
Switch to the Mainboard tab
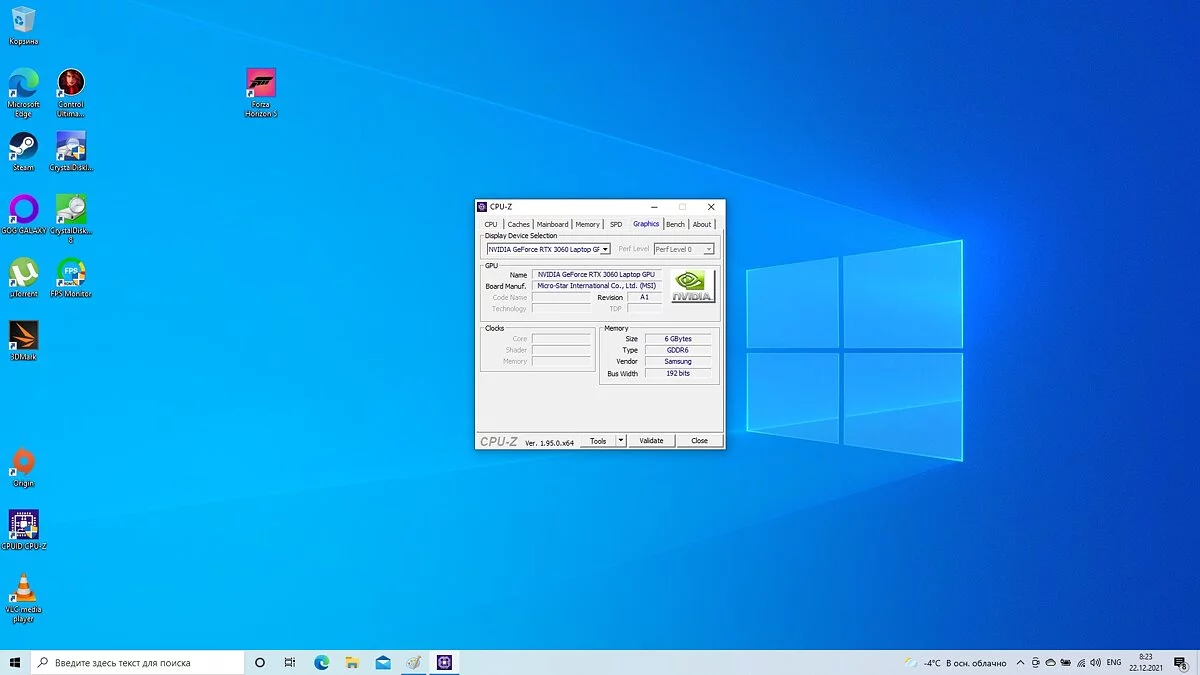coord(552,224)
